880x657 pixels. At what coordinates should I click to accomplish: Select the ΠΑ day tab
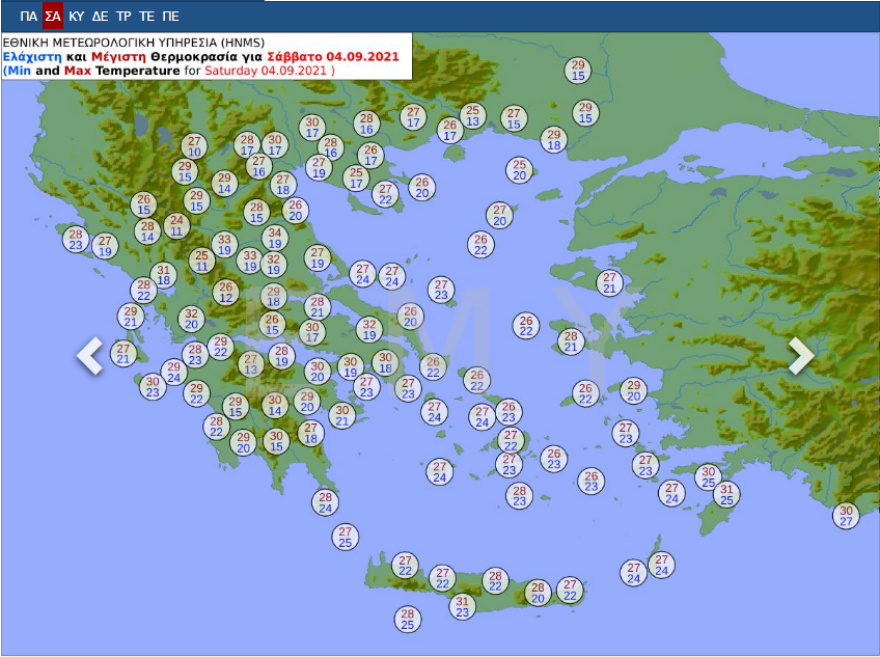point(29,16)
